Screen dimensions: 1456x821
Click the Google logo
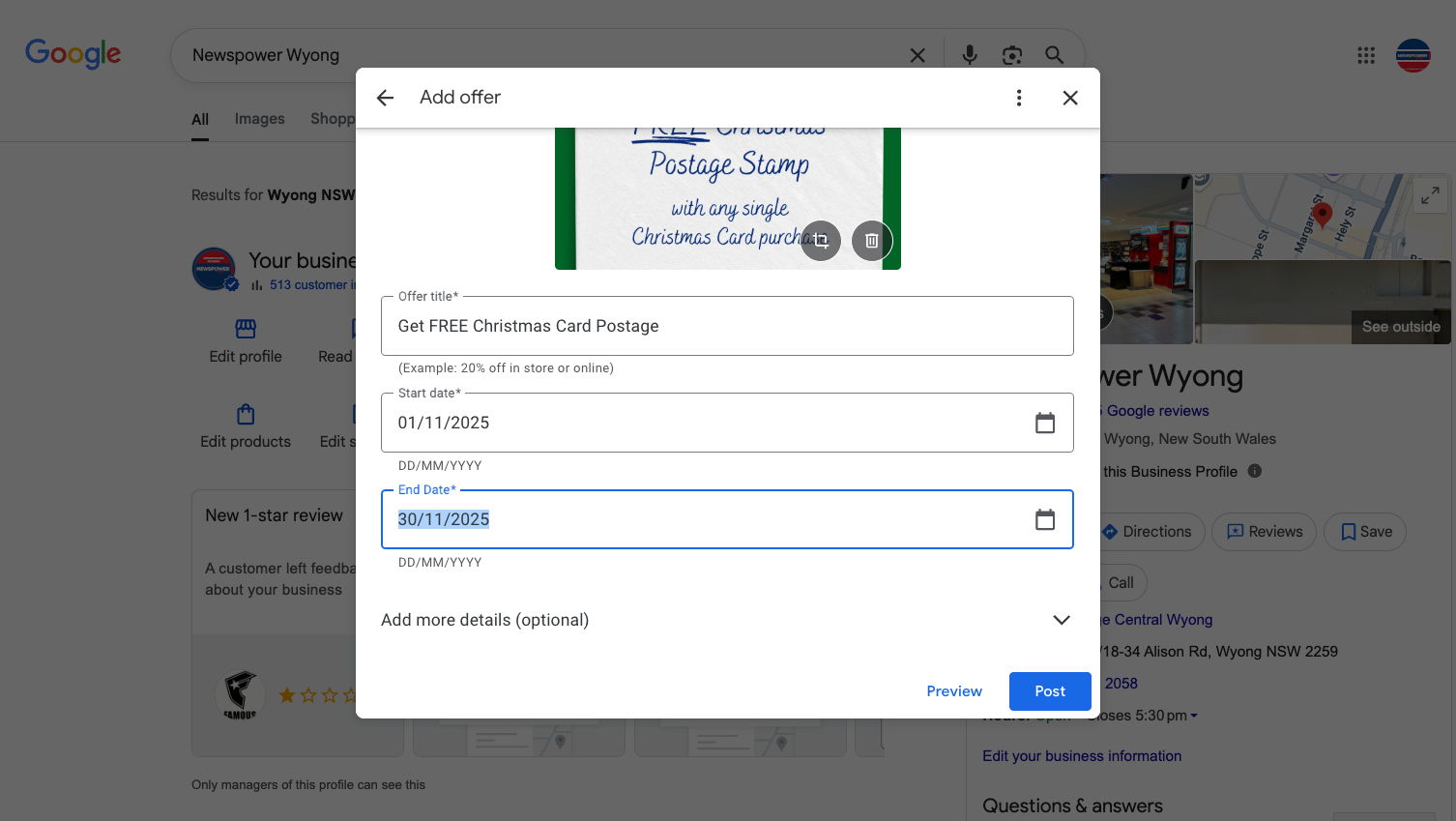coord(73,54)
